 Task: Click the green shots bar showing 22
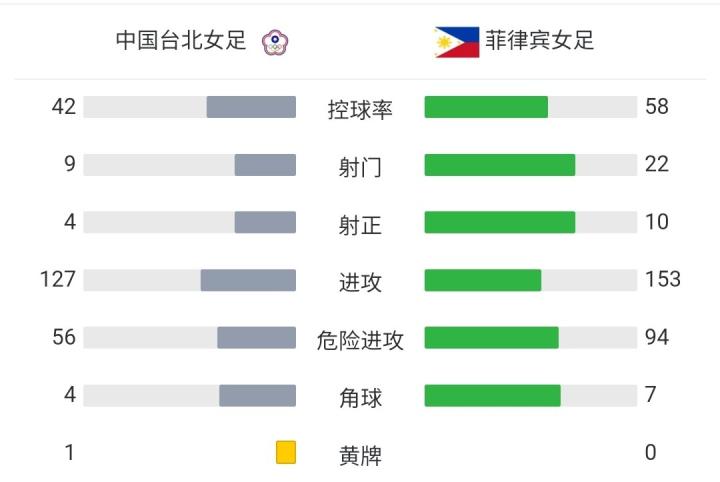[x=499, y=165]
